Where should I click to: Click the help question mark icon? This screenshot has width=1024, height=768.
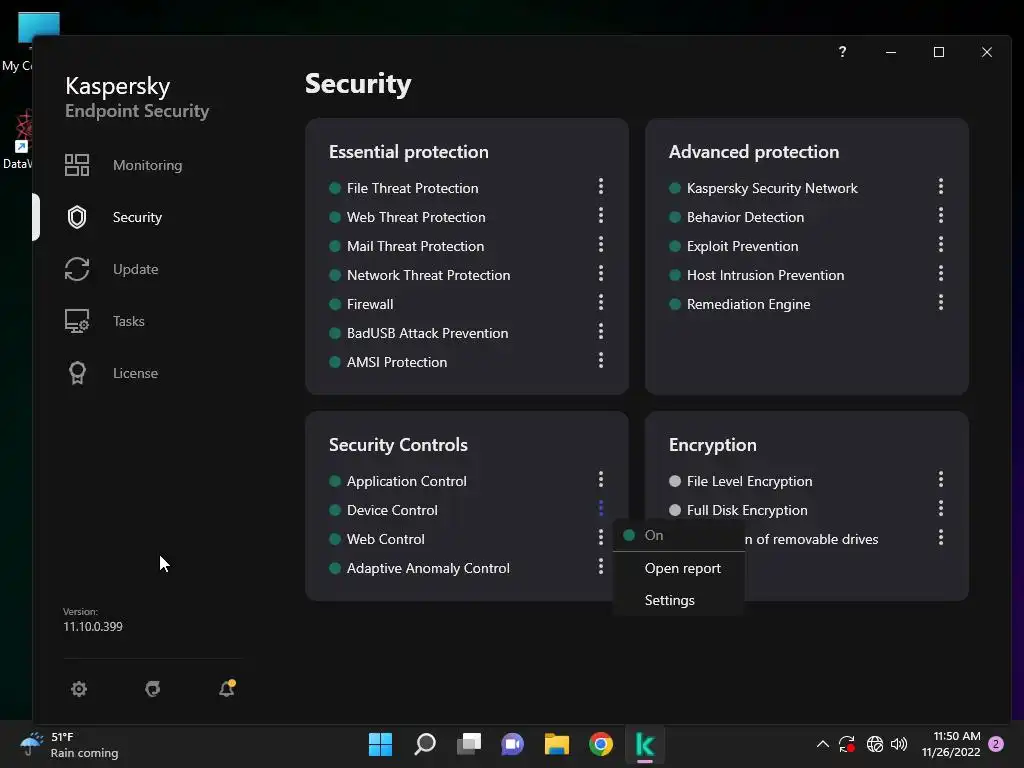pyautogui.click(x=842, y=52)
